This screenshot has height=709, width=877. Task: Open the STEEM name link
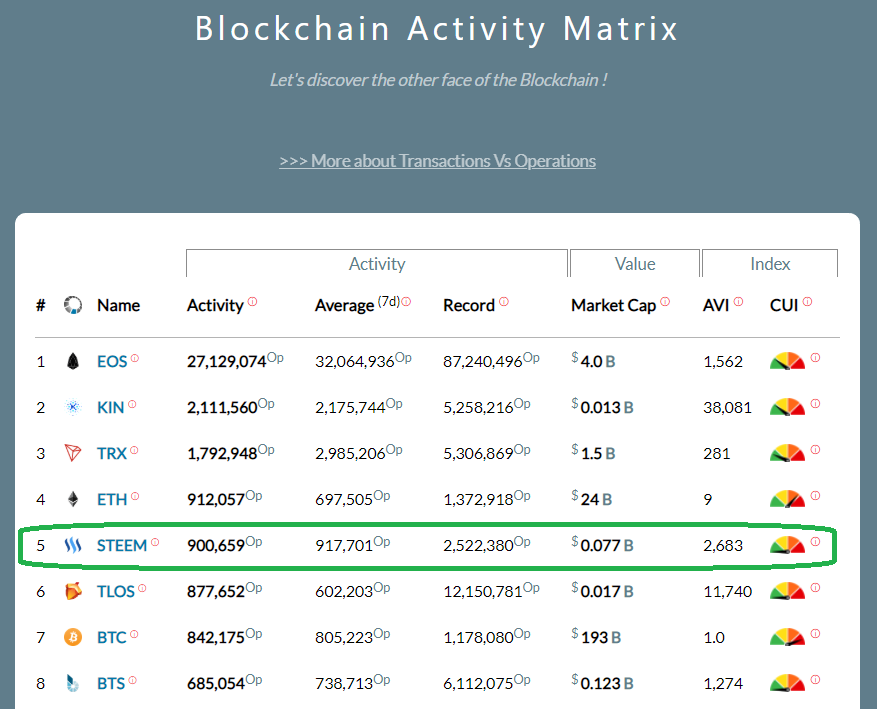[122, 545]
